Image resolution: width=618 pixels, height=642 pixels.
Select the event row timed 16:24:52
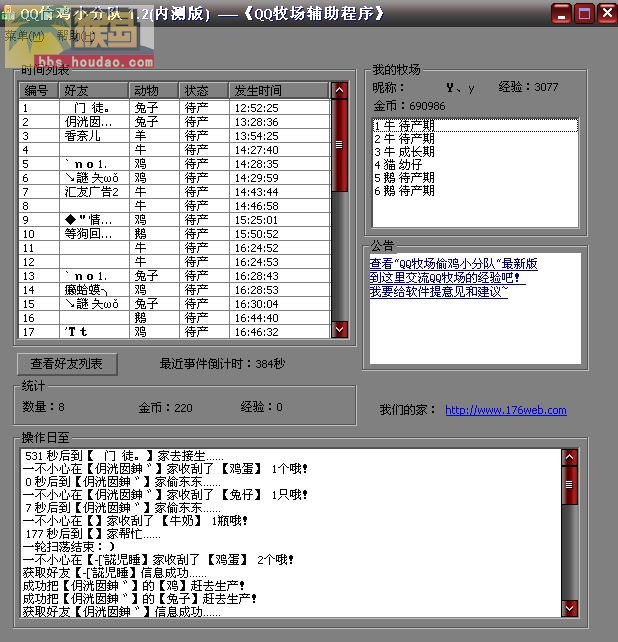coord(174,248)
